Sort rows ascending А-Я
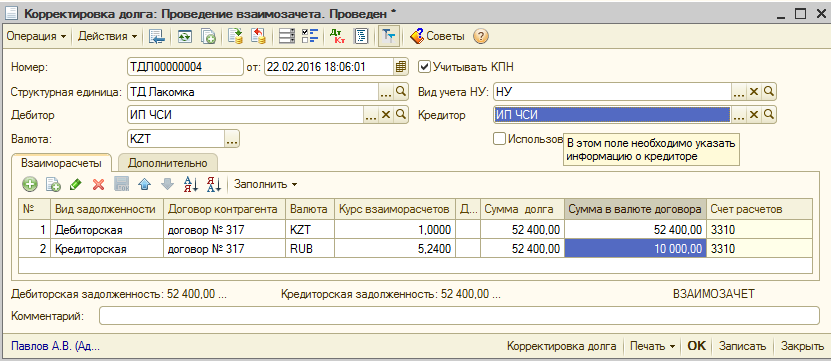The image size is (831, 361). pyautogui.click(x=190, y=184)
